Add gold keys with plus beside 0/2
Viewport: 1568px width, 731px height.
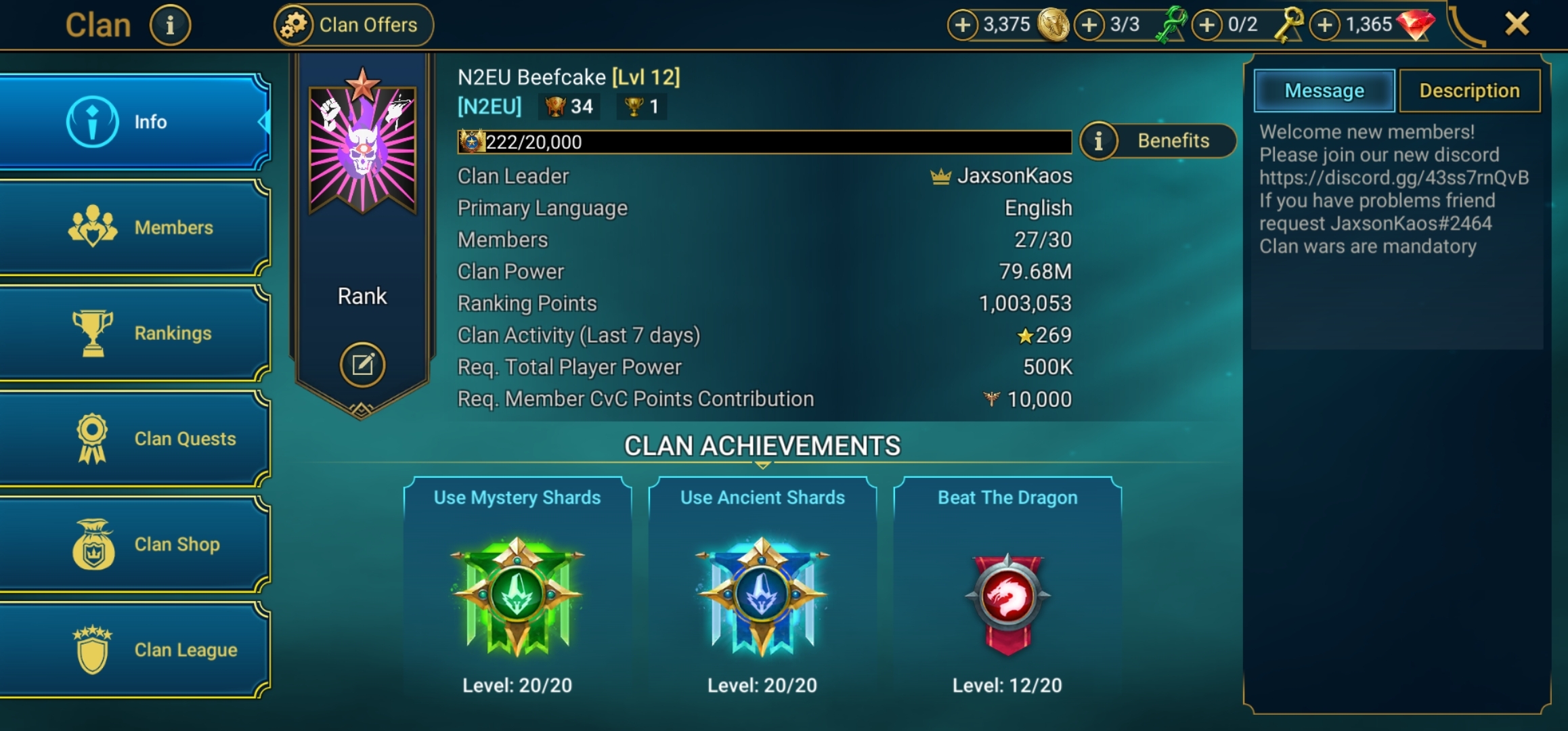point(1206,25)
